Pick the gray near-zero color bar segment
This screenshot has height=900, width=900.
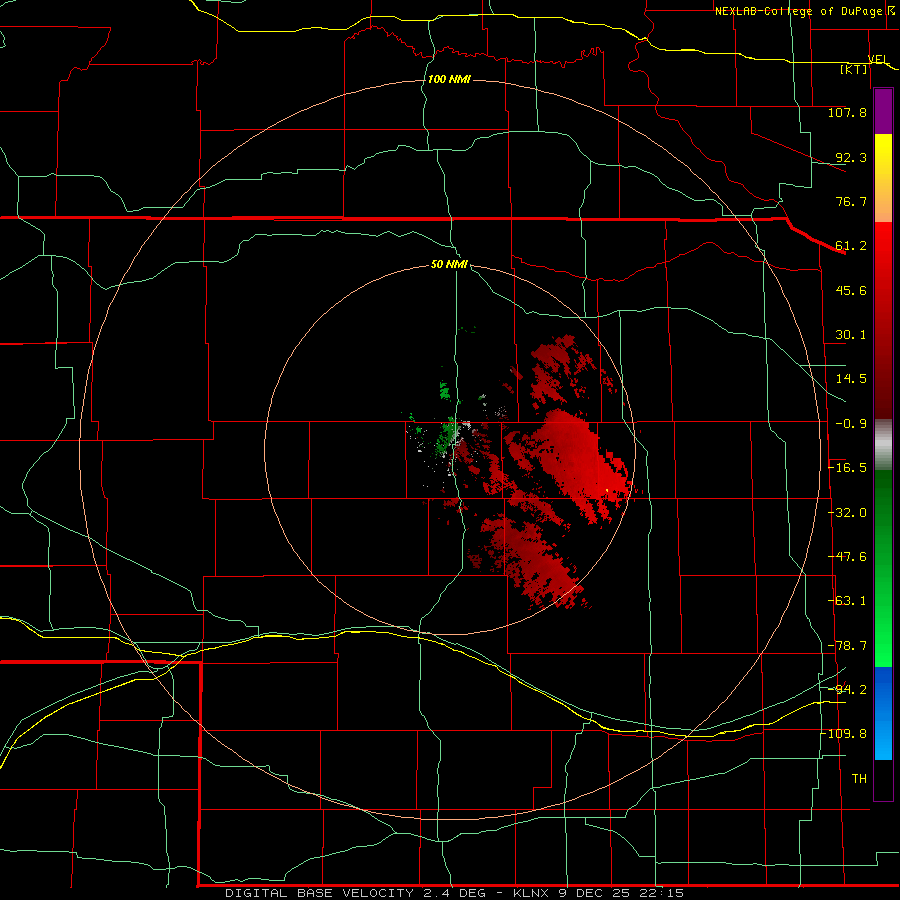883,445
